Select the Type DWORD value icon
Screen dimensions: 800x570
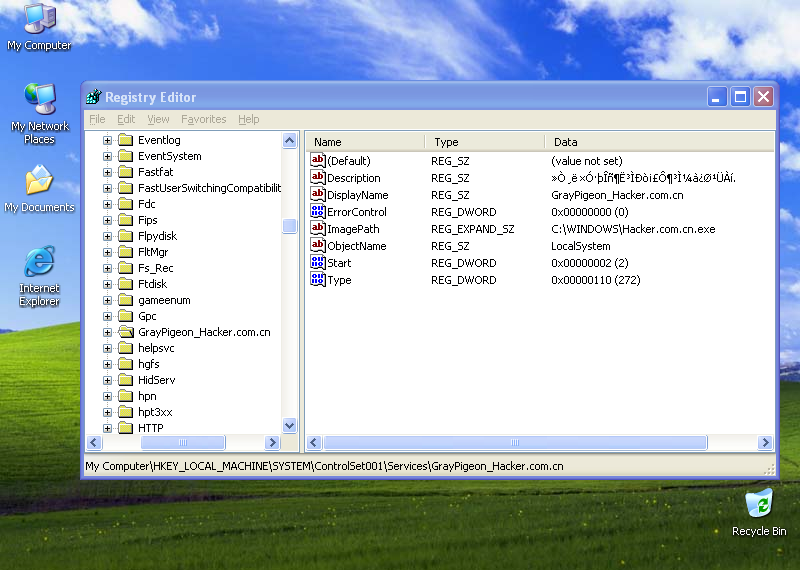click(x=317, y=280)
